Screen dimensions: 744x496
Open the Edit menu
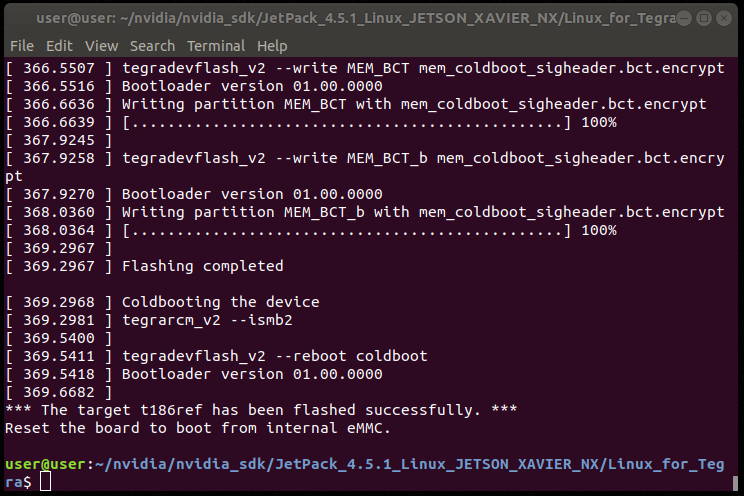point(59,46)
